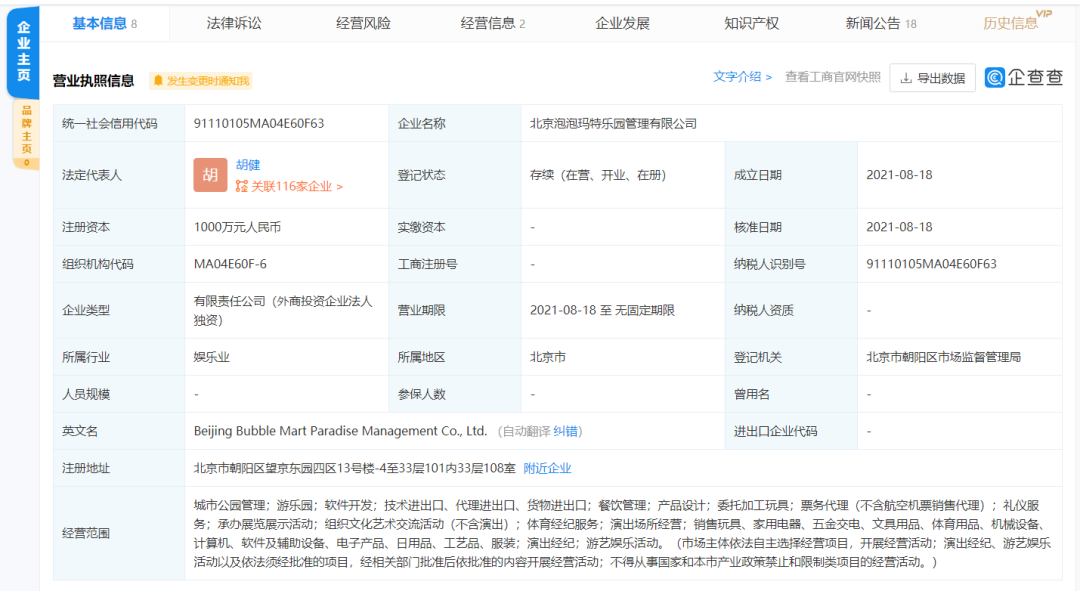Click the 企业主页 side tab
This screenshot has width=1080, height=591.
tap(23, 52)
